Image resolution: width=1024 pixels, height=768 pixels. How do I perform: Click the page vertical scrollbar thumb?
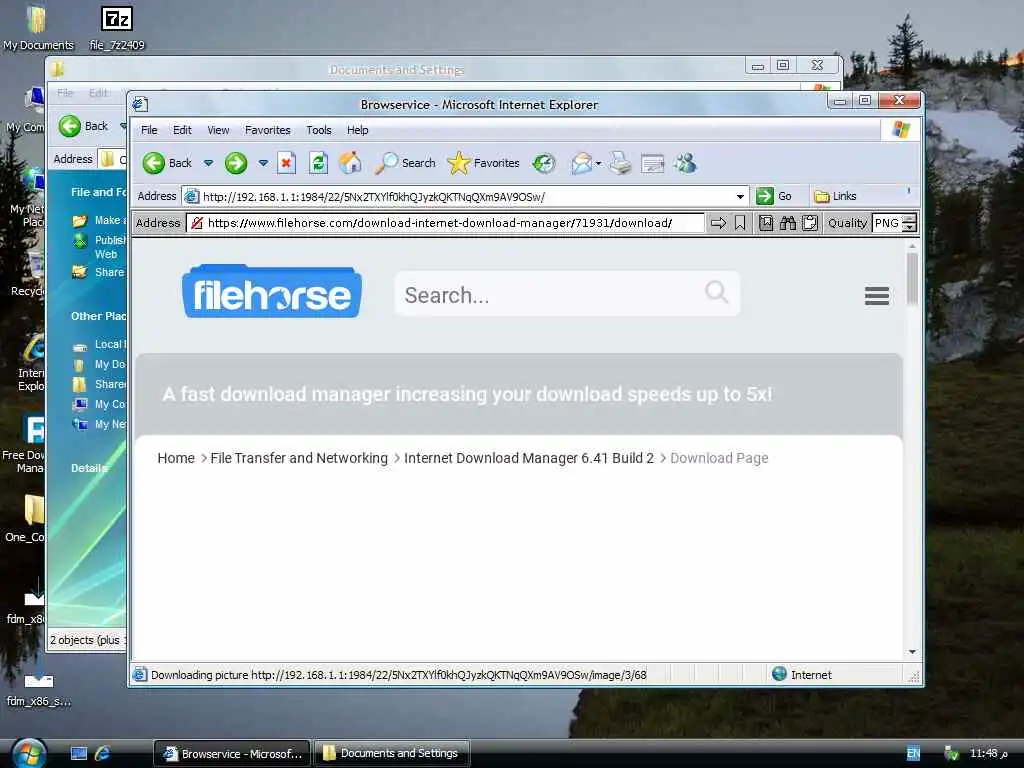(912, 279)
